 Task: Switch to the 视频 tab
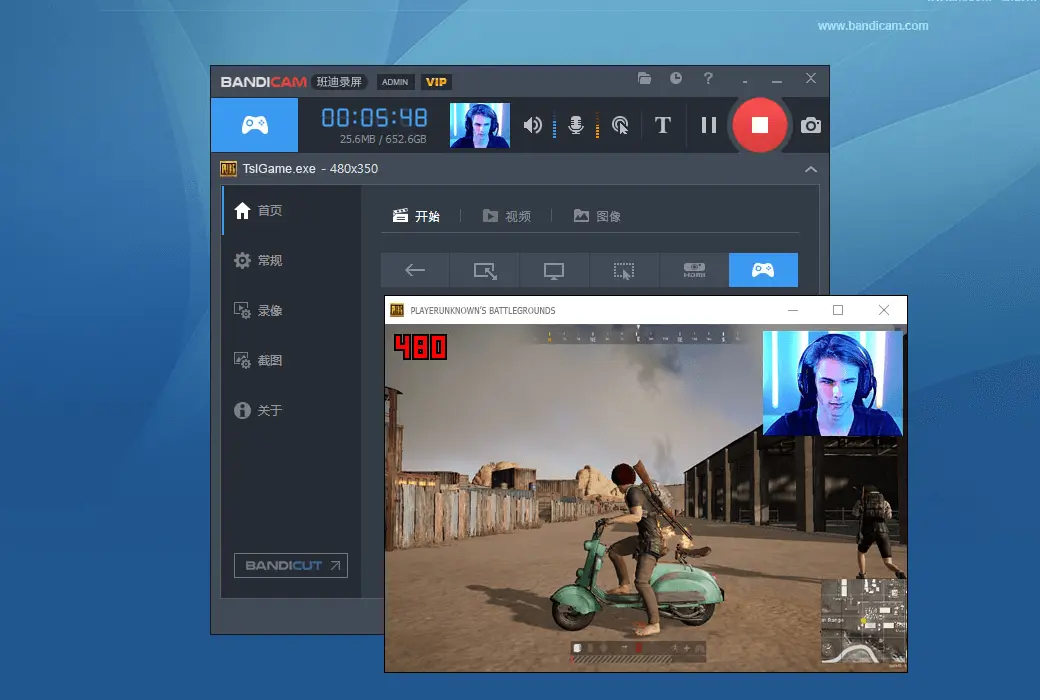click(506, 216)
